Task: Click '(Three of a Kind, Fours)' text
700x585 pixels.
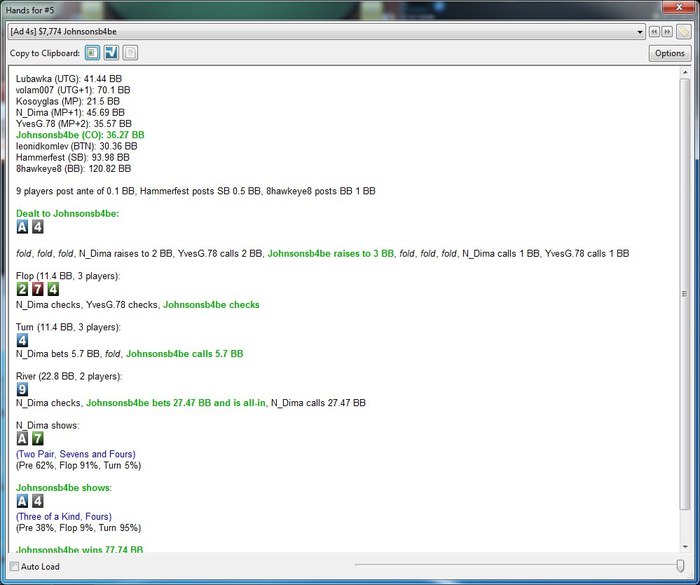Action: tap(63, 517)
